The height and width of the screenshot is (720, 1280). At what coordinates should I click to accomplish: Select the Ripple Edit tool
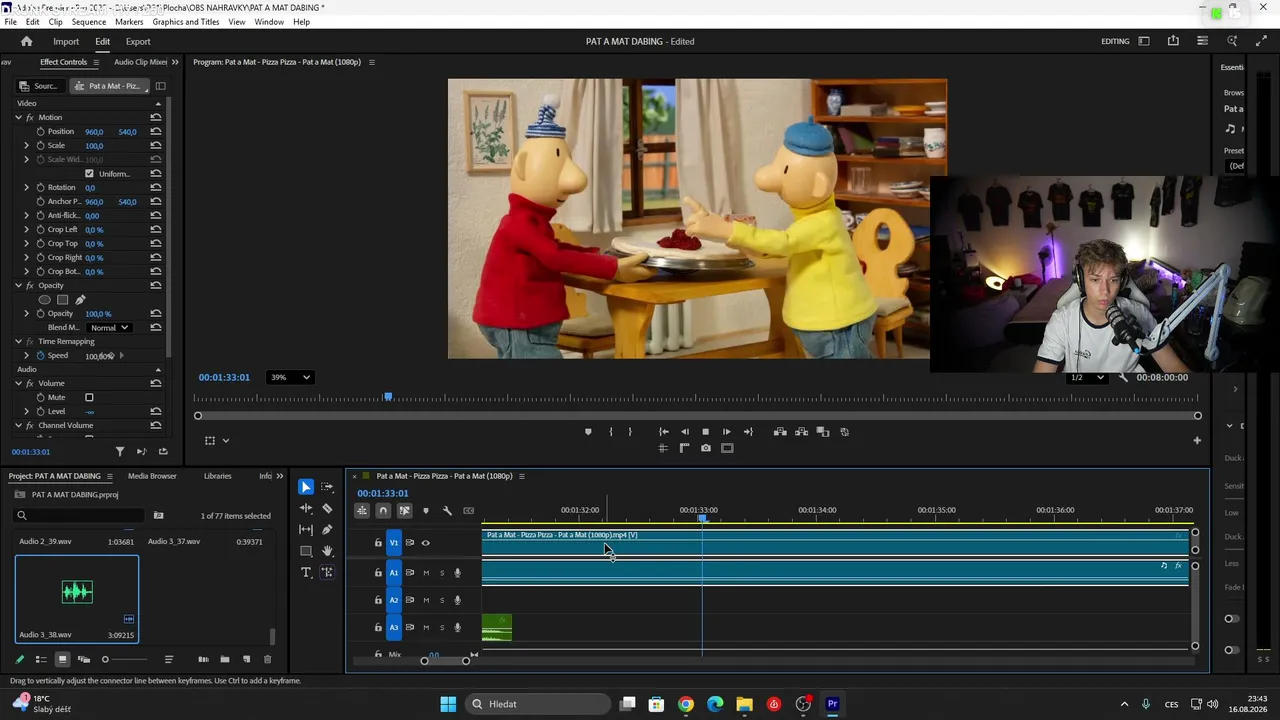tap(306, 508)
